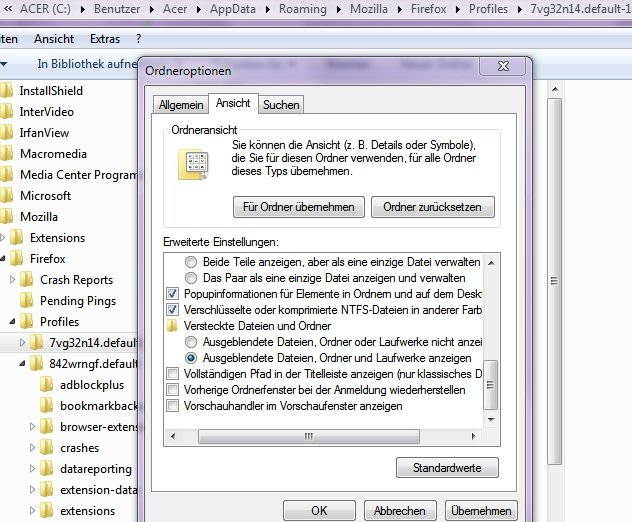This screenshot has height=522, width=632.
Task: Click the Pending Pings folder icon
Action: click(x=27, y=300)
